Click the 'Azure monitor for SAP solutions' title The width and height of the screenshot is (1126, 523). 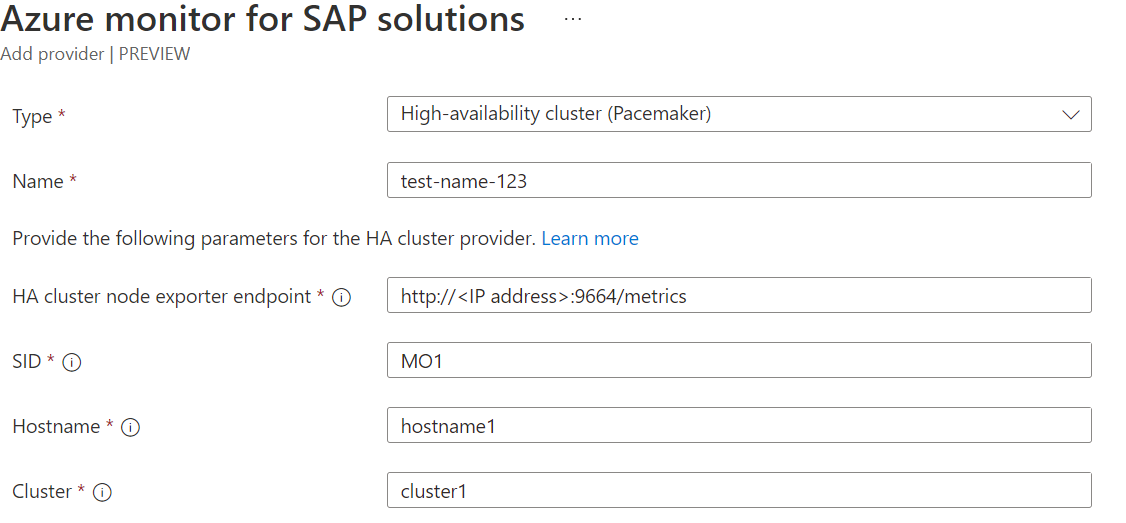click(x=263, y=19)
